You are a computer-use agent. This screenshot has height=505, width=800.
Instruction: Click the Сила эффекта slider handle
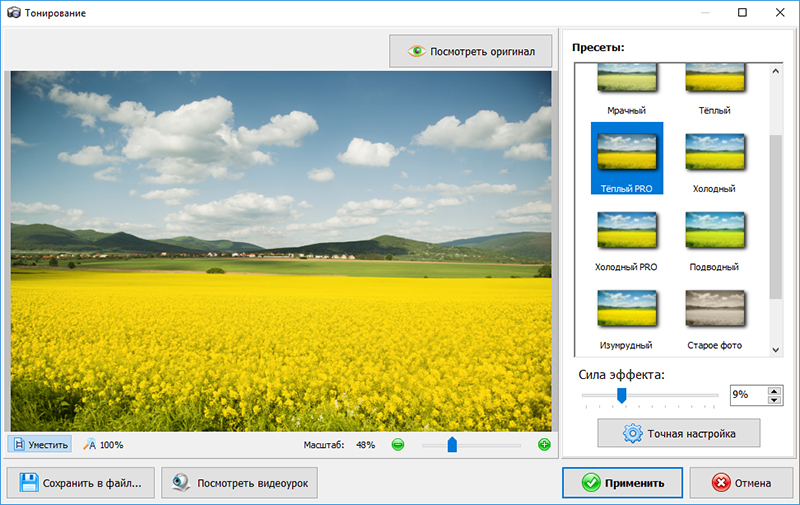[x=621, y=396]
